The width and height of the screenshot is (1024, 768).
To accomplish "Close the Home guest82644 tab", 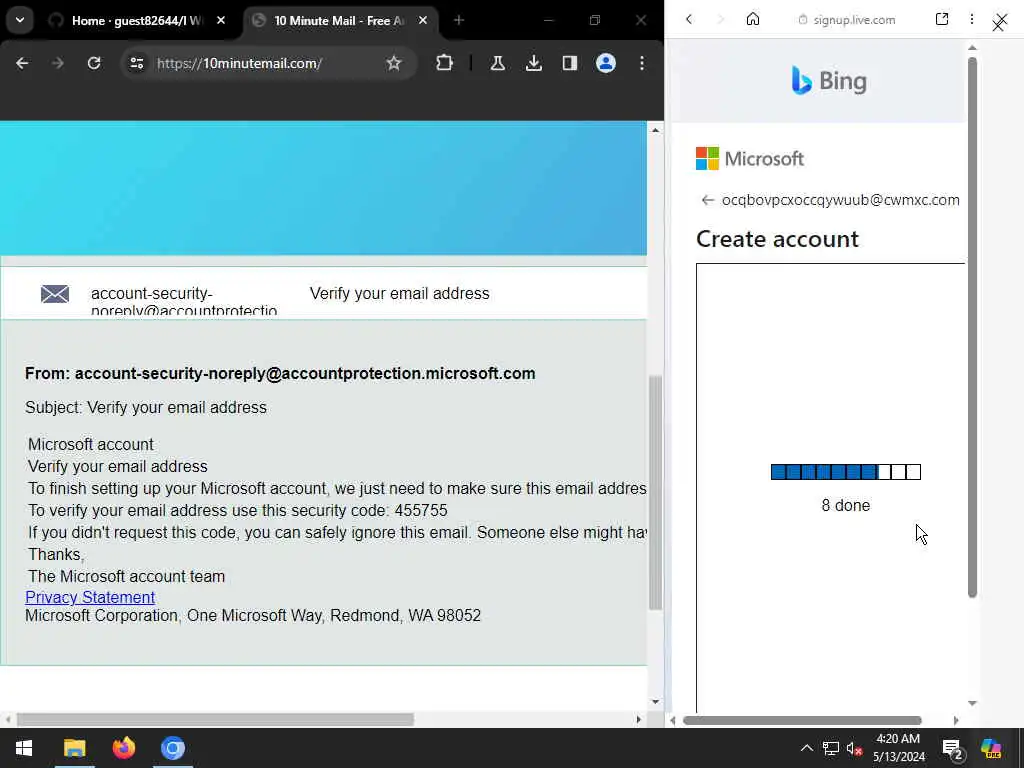I will click(x=221, y=21).
